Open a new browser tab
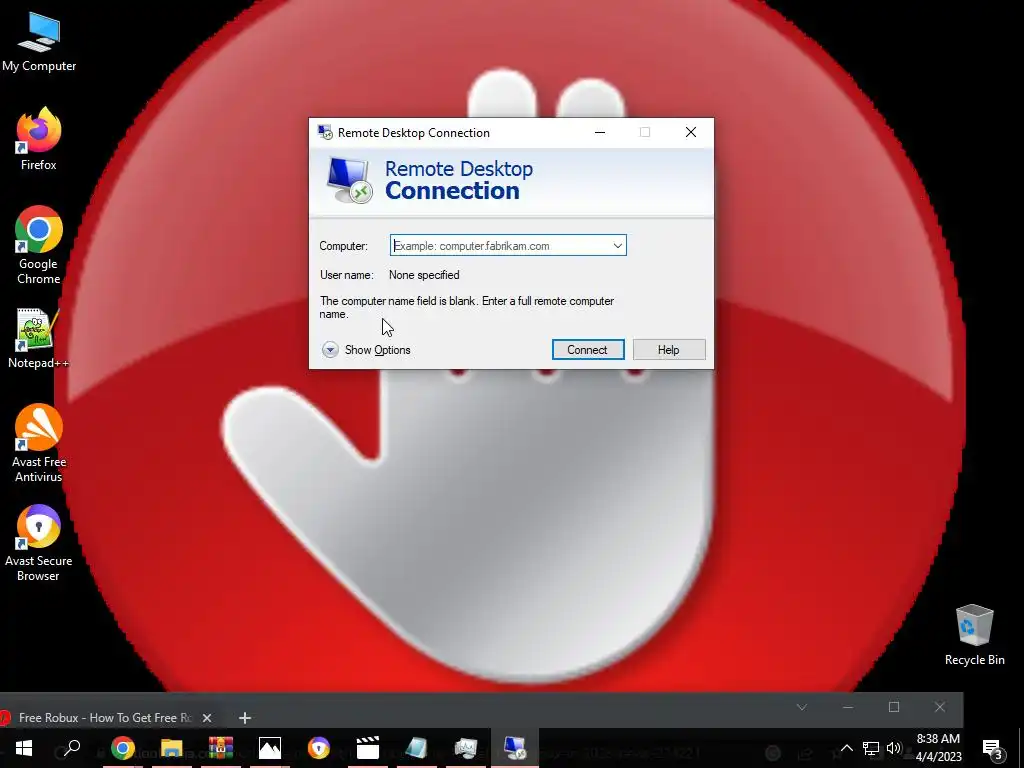Image resolution: width=1024 pixels, height=768 pixels. (245, 718)
